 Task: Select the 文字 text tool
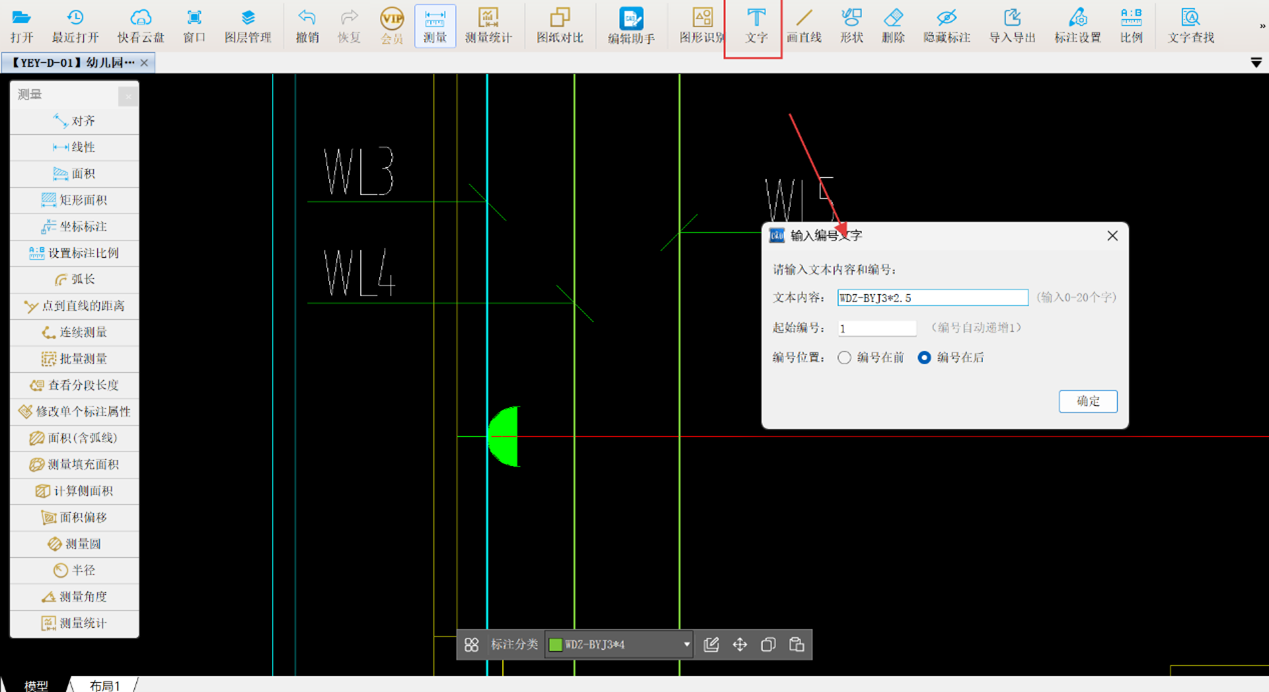point(755,25)
